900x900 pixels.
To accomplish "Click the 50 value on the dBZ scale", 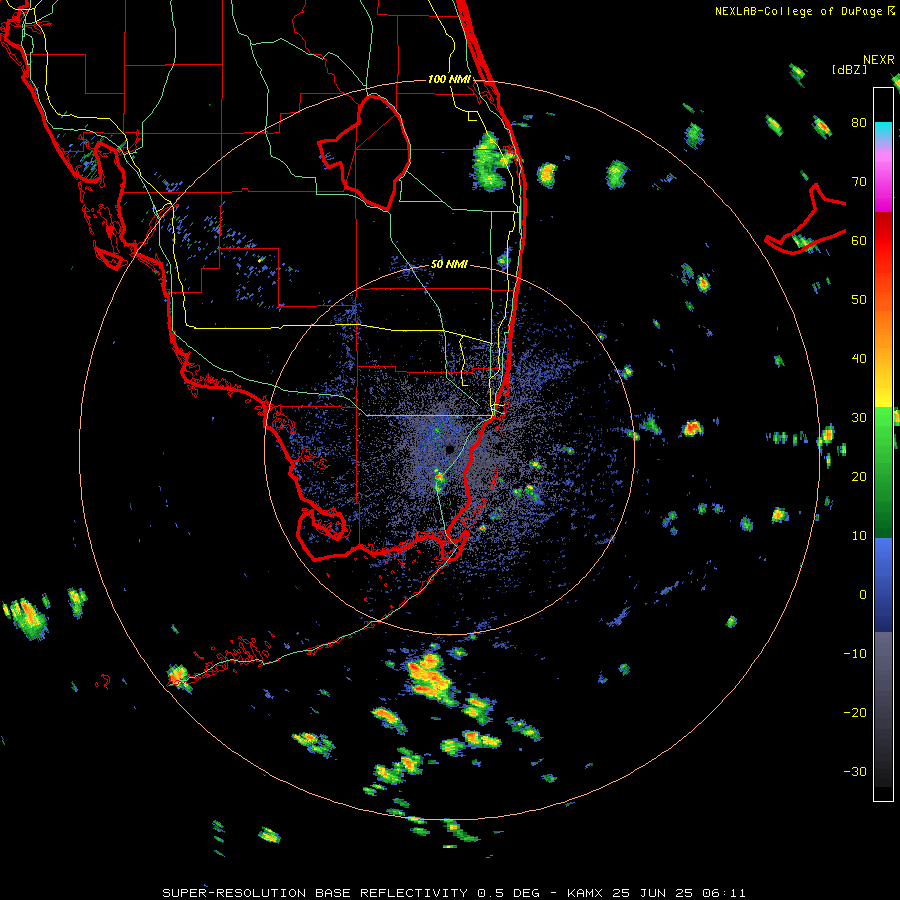I will 859,300.
